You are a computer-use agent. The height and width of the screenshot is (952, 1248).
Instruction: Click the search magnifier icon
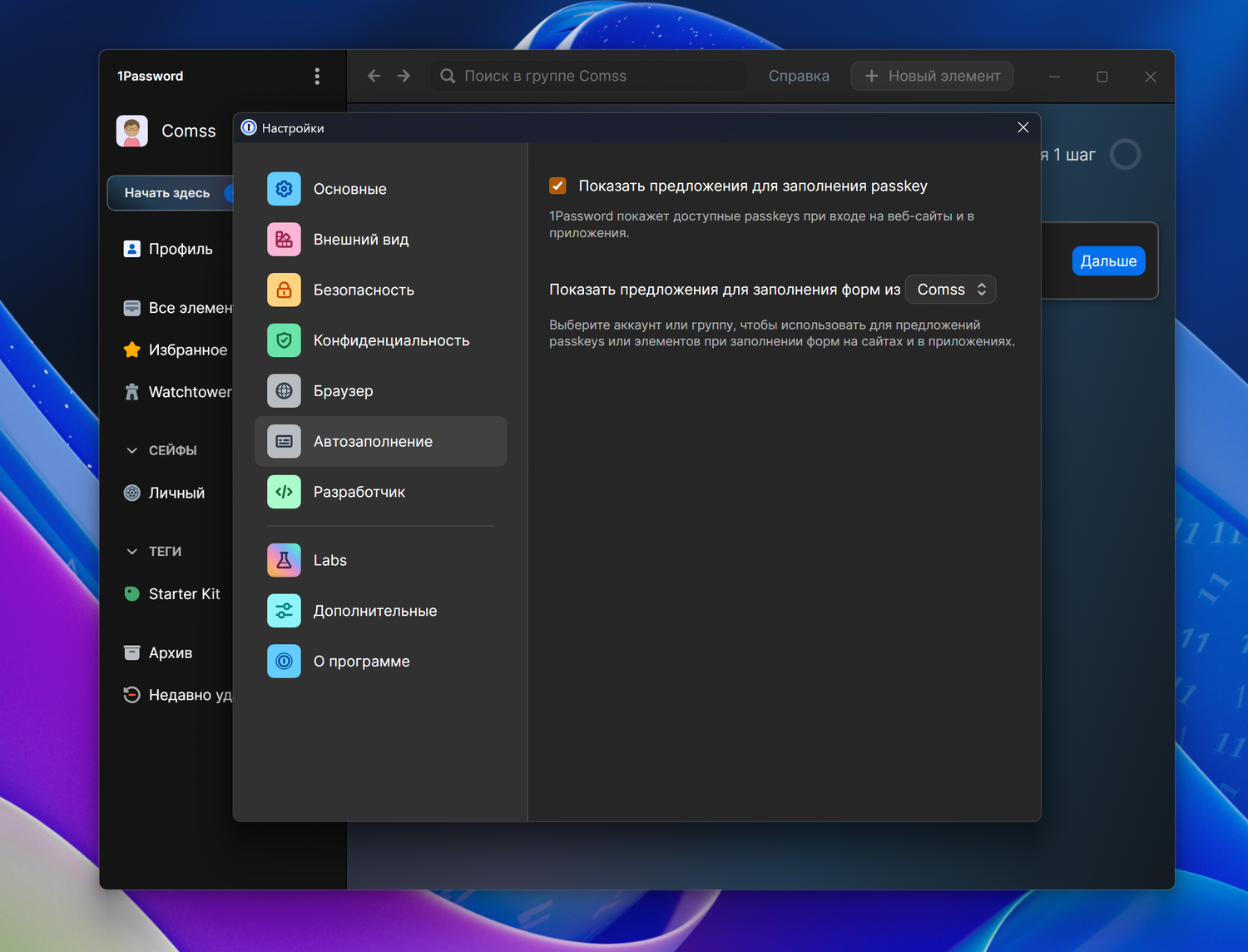click(448, 76)
